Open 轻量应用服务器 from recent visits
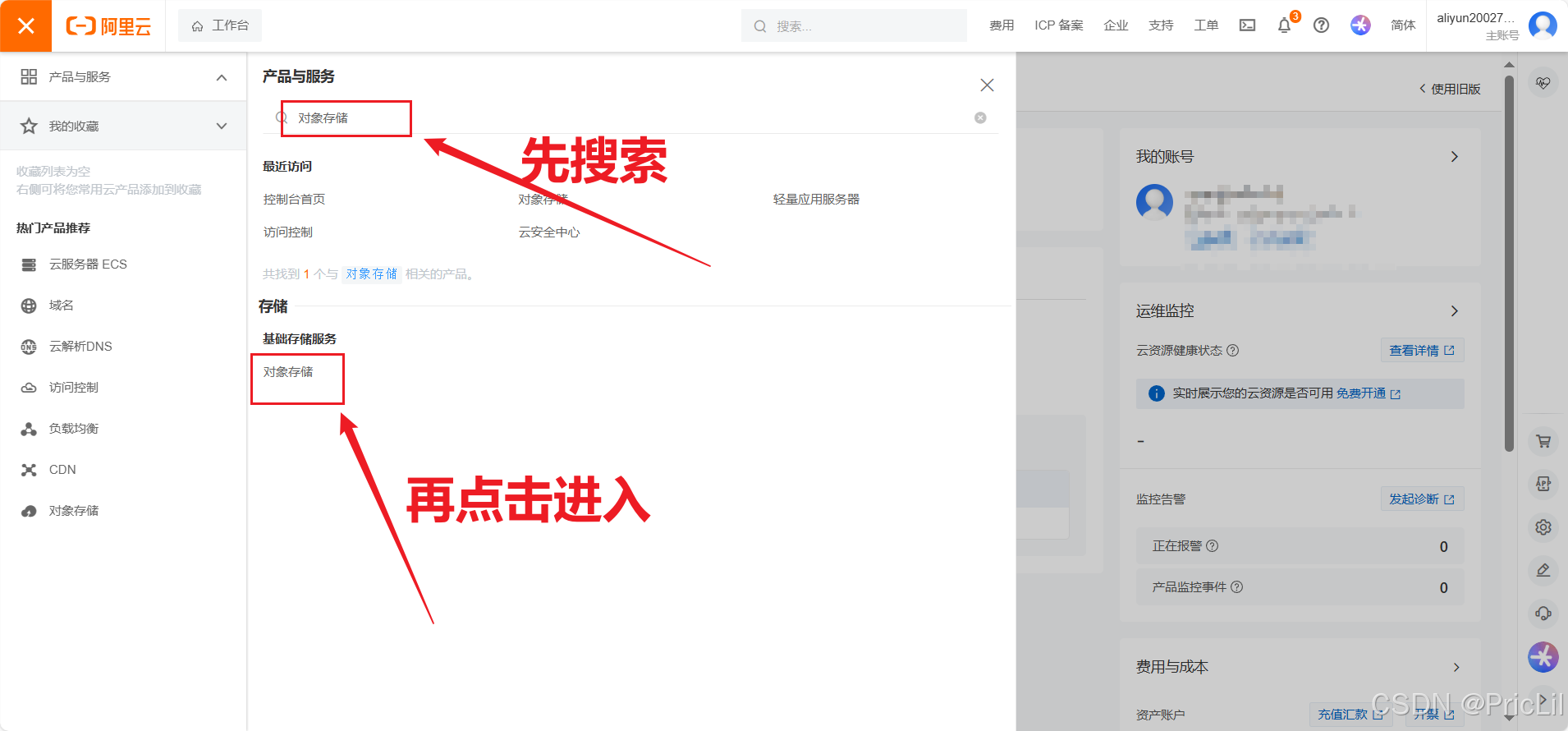 pos(816,200)
